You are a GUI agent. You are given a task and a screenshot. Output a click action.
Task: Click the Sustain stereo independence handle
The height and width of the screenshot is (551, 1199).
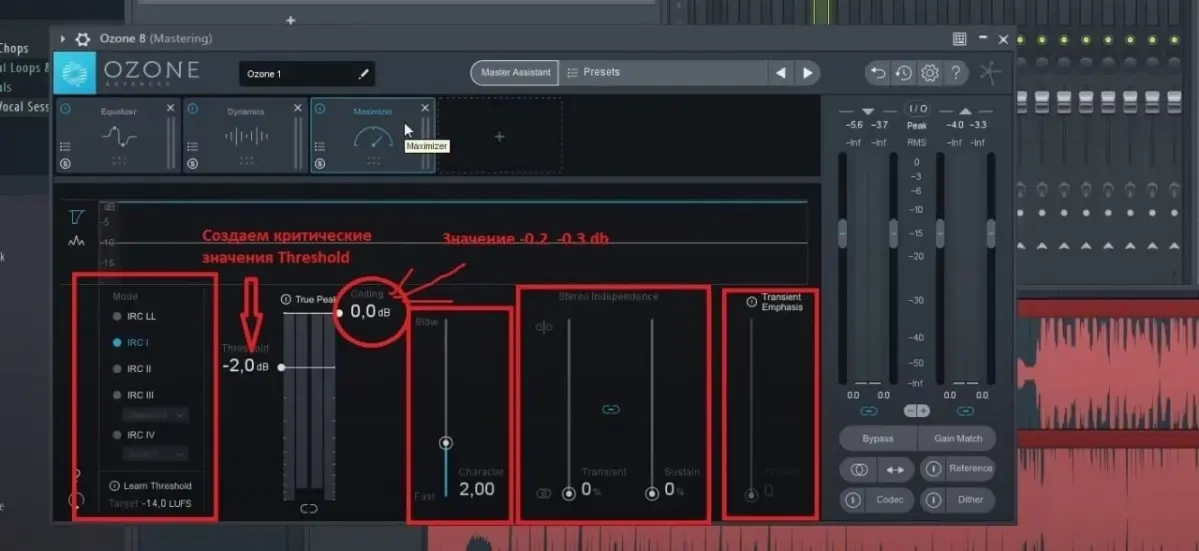(651, 494)
